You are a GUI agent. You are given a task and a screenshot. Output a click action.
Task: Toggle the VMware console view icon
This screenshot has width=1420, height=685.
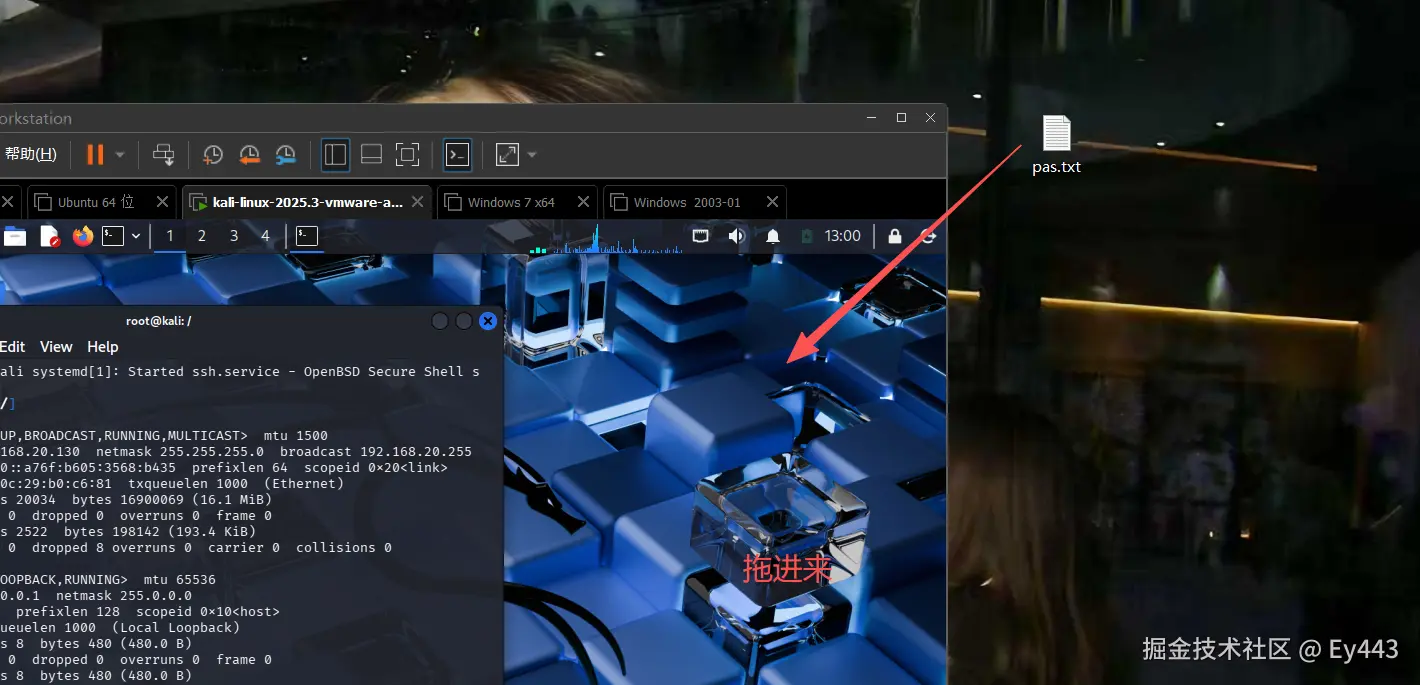457,154
